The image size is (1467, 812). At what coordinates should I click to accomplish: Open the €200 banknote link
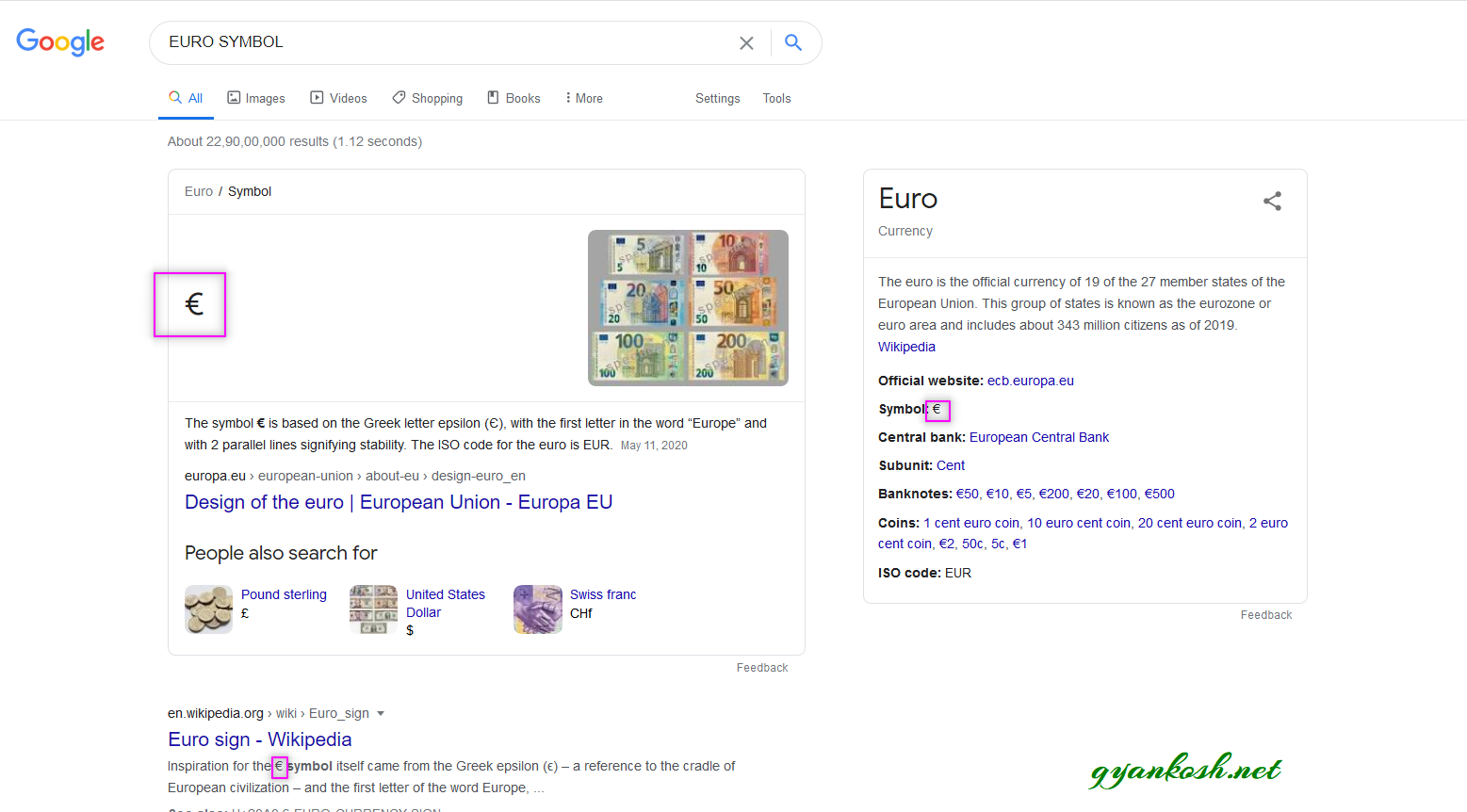(1053, 494)
